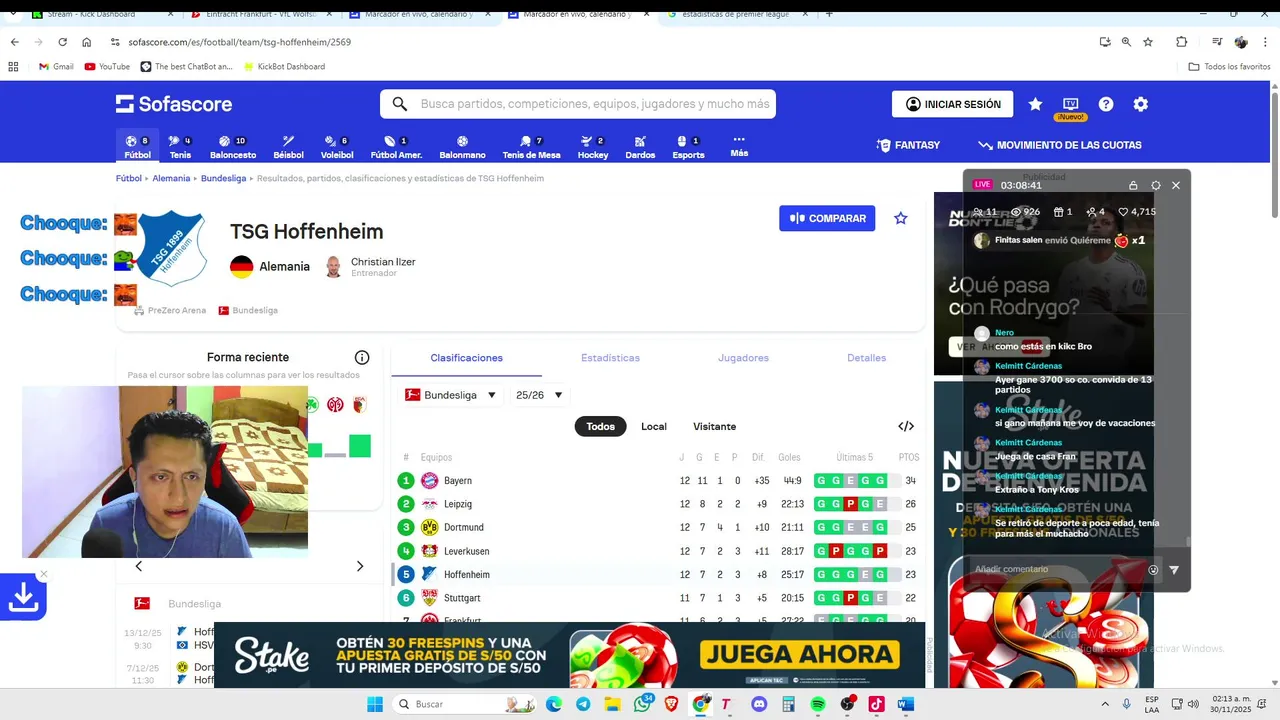Click the COMPARAR button
Screen dimensions: 1280x720
pos(827,218)
